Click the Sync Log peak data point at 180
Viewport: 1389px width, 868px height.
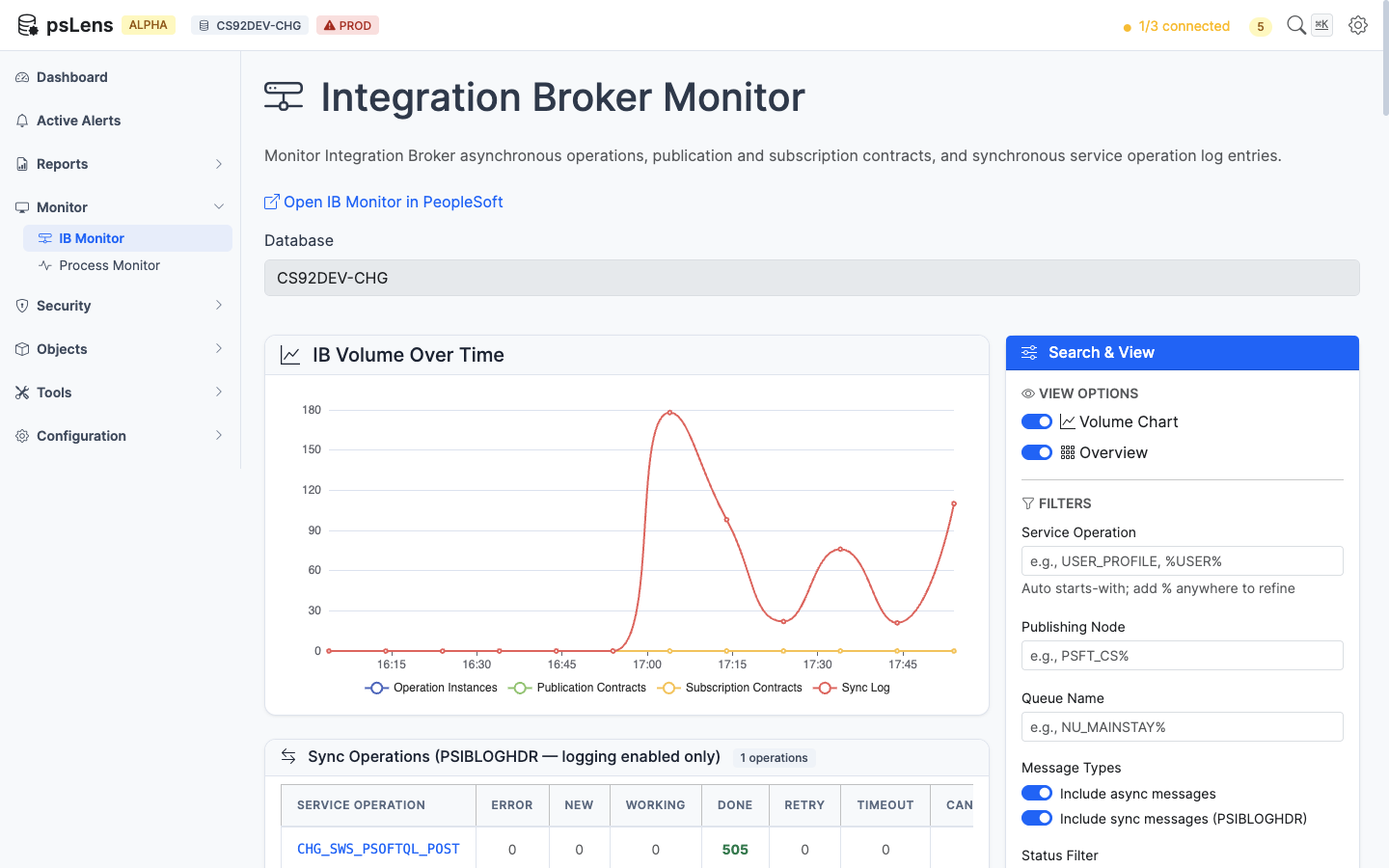(x=670, y=413)
